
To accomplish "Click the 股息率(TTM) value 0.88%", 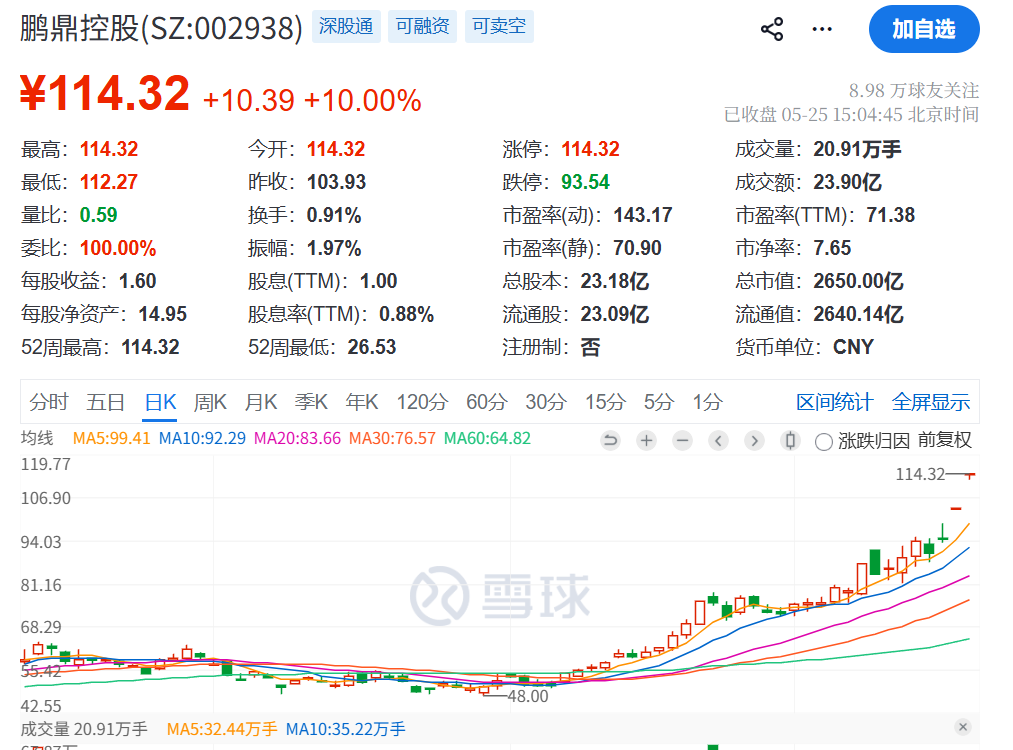I will 406,314.
